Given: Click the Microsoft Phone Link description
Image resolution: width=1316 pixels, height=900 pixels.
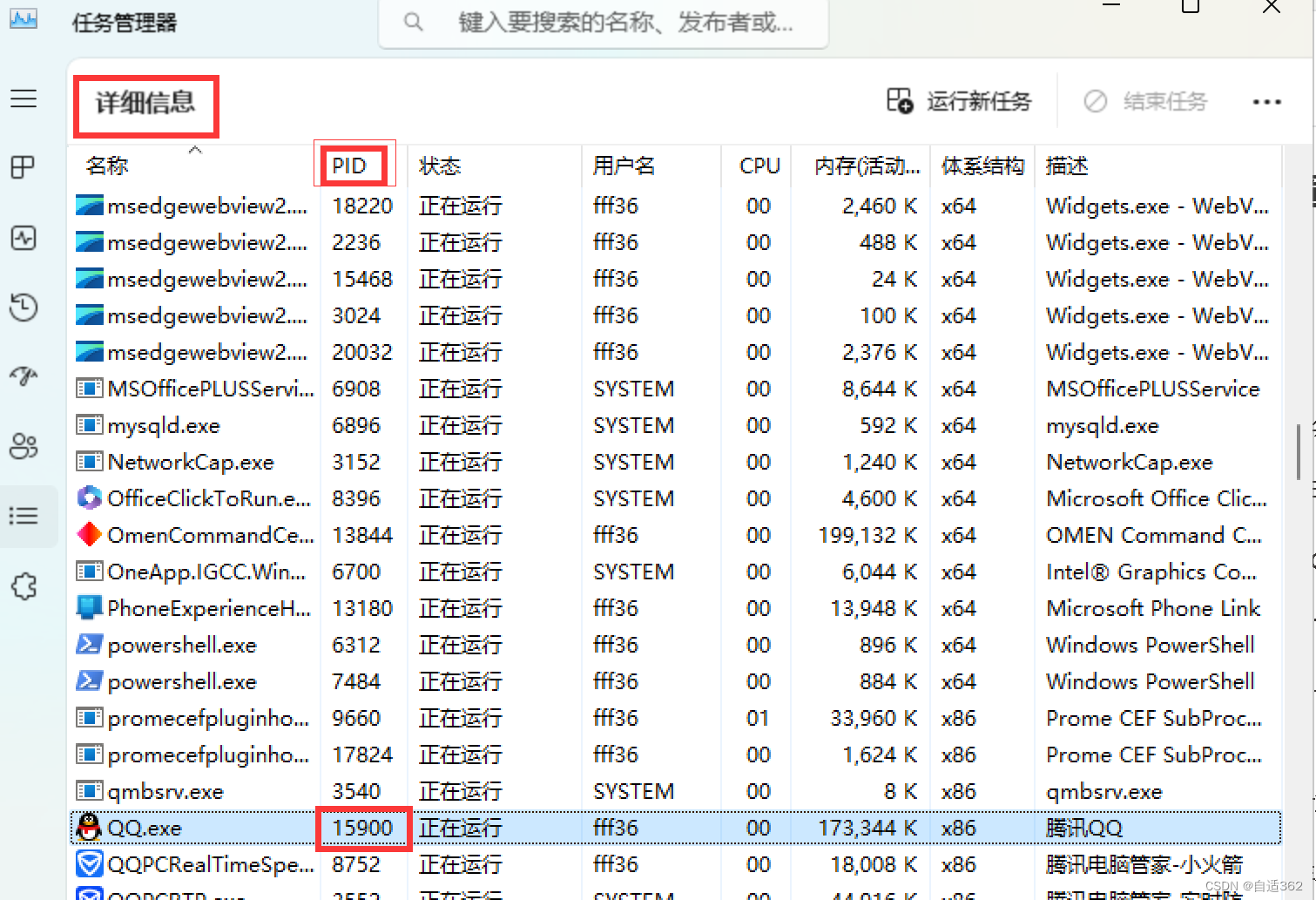Looking at the screenshot, I should [1153, 608].
